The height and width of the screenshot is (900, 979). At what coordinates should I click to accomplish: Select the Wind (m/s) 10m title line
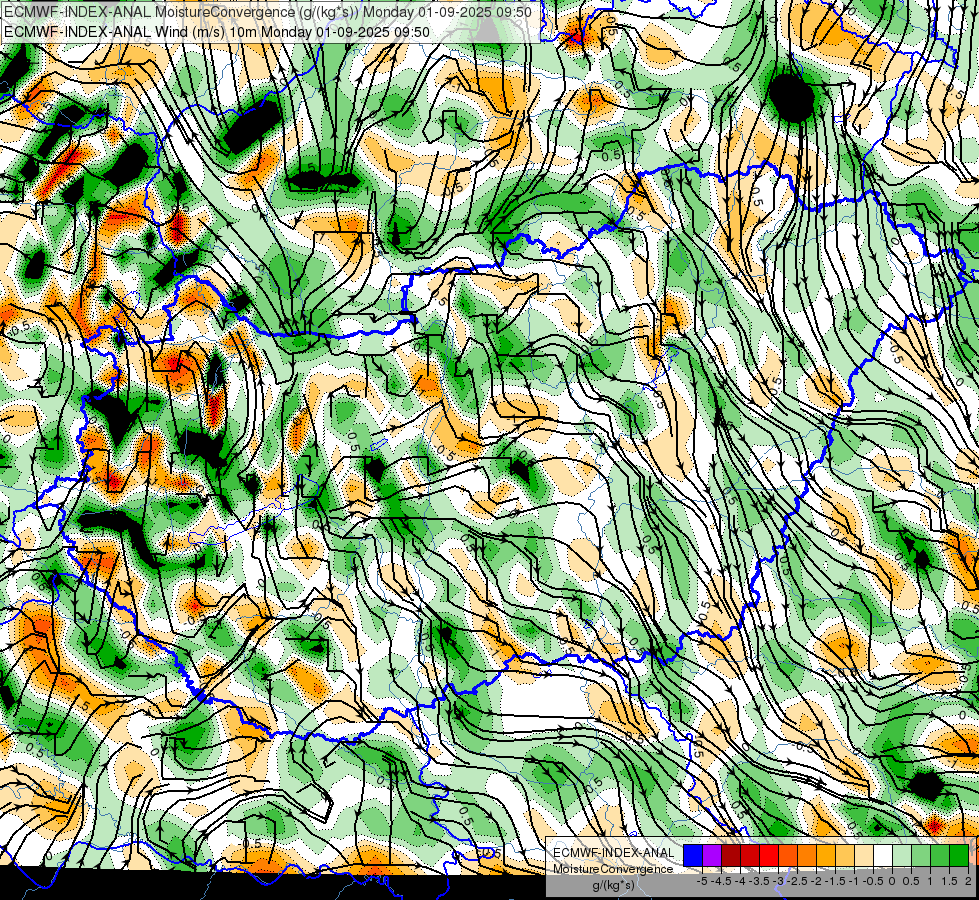coord(217,32)
